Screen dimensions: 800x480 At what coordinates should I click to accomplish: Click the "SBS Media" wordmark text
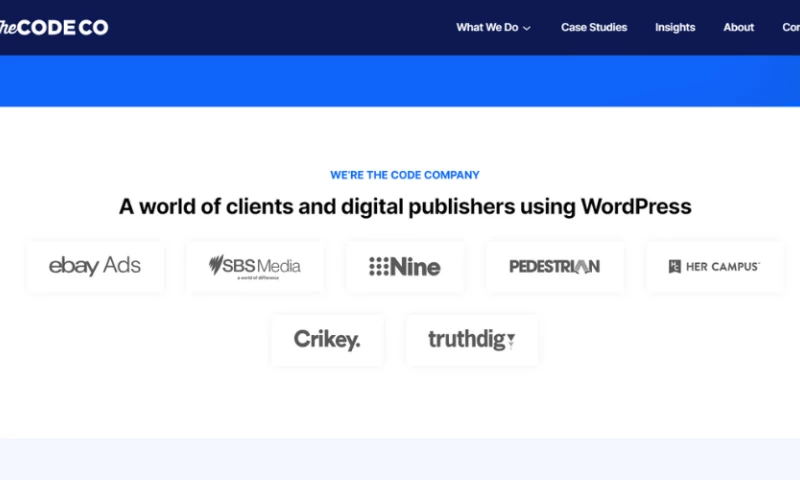click(266, 265)
